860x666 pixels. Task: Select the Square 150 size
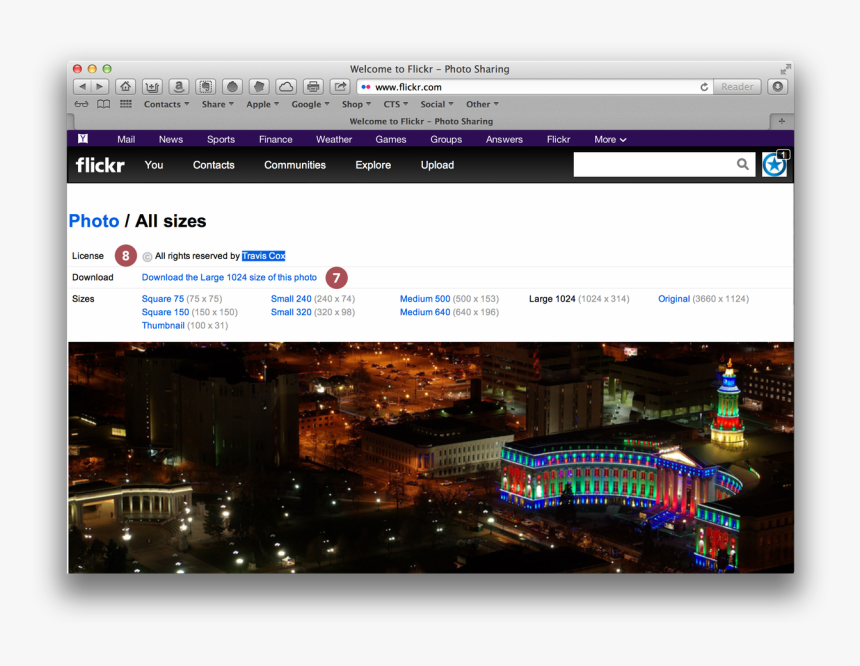(165, 312)
